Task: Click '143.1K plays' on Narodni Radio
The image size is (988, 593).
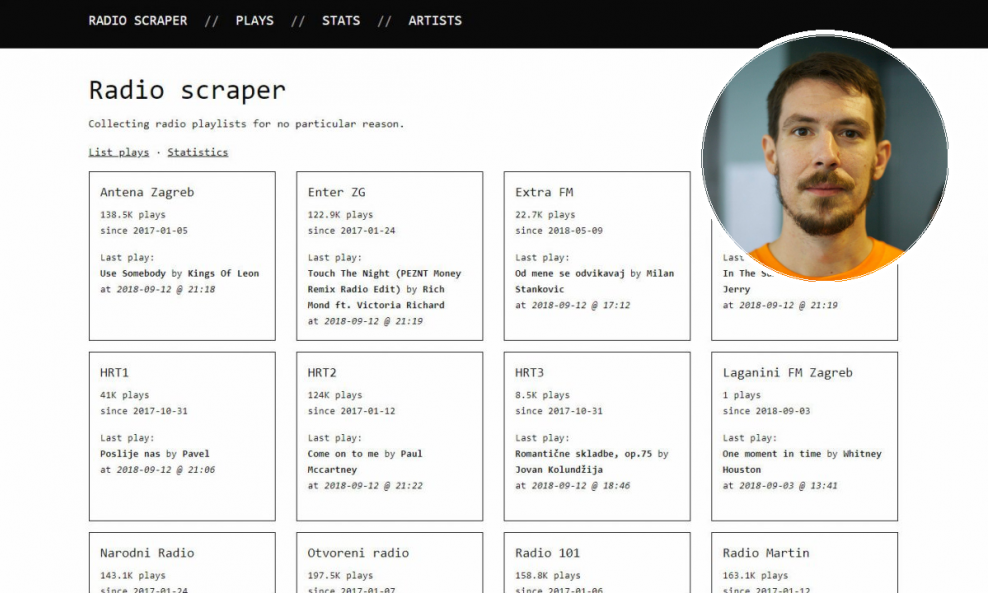Action: pos(132,575)
